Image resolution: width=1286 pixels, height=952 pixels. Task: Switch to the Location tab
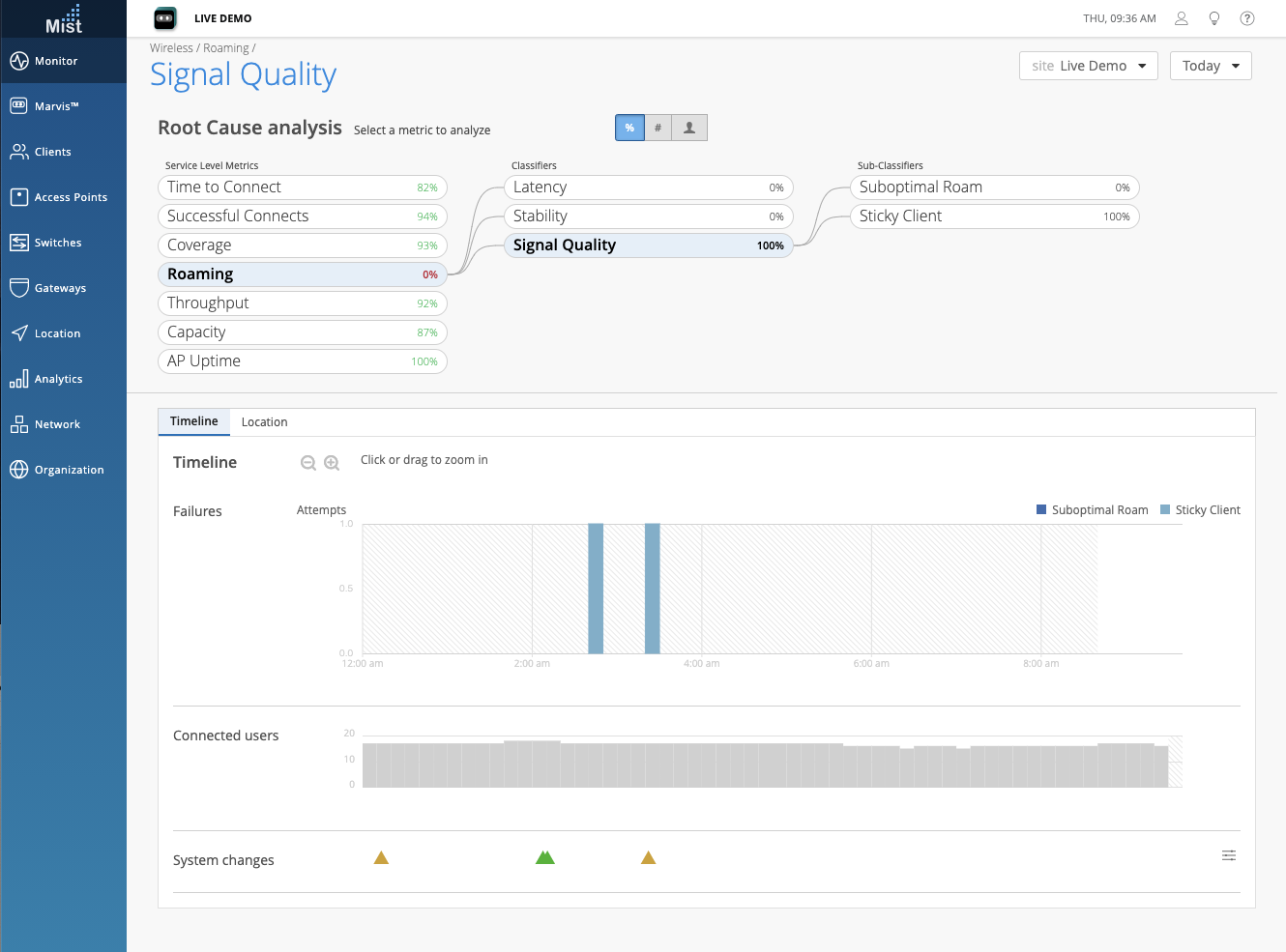[x=264, y=422]
